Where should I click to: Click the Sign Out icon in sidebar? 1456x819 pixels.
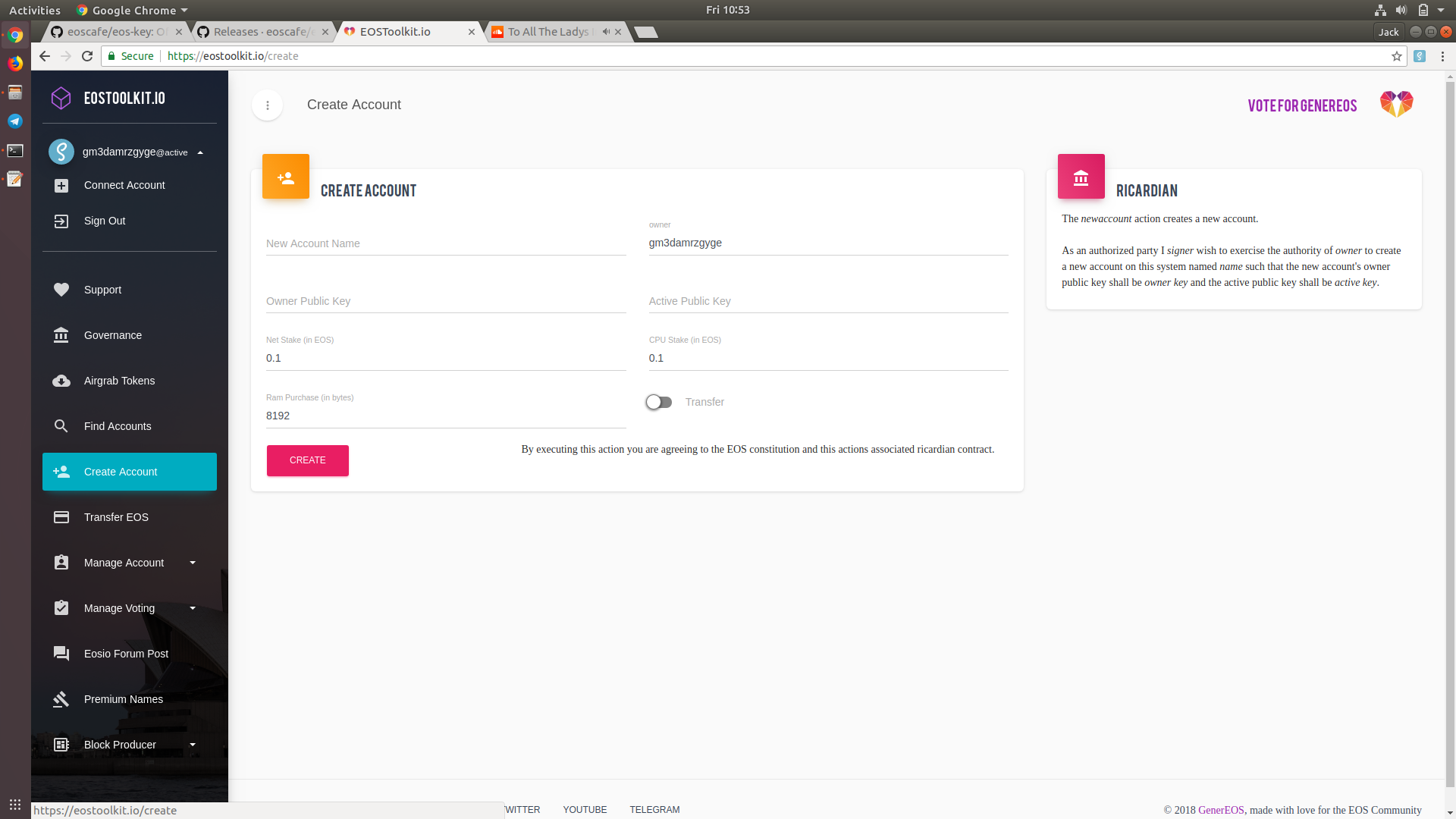(61, 221)
